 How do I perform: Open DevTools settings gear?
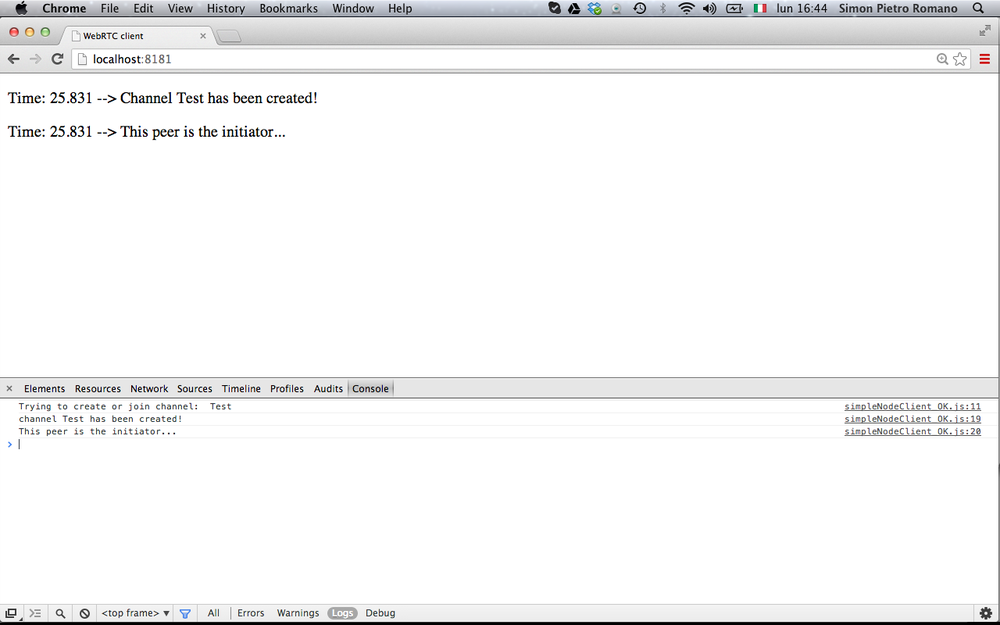click(987, 613)
